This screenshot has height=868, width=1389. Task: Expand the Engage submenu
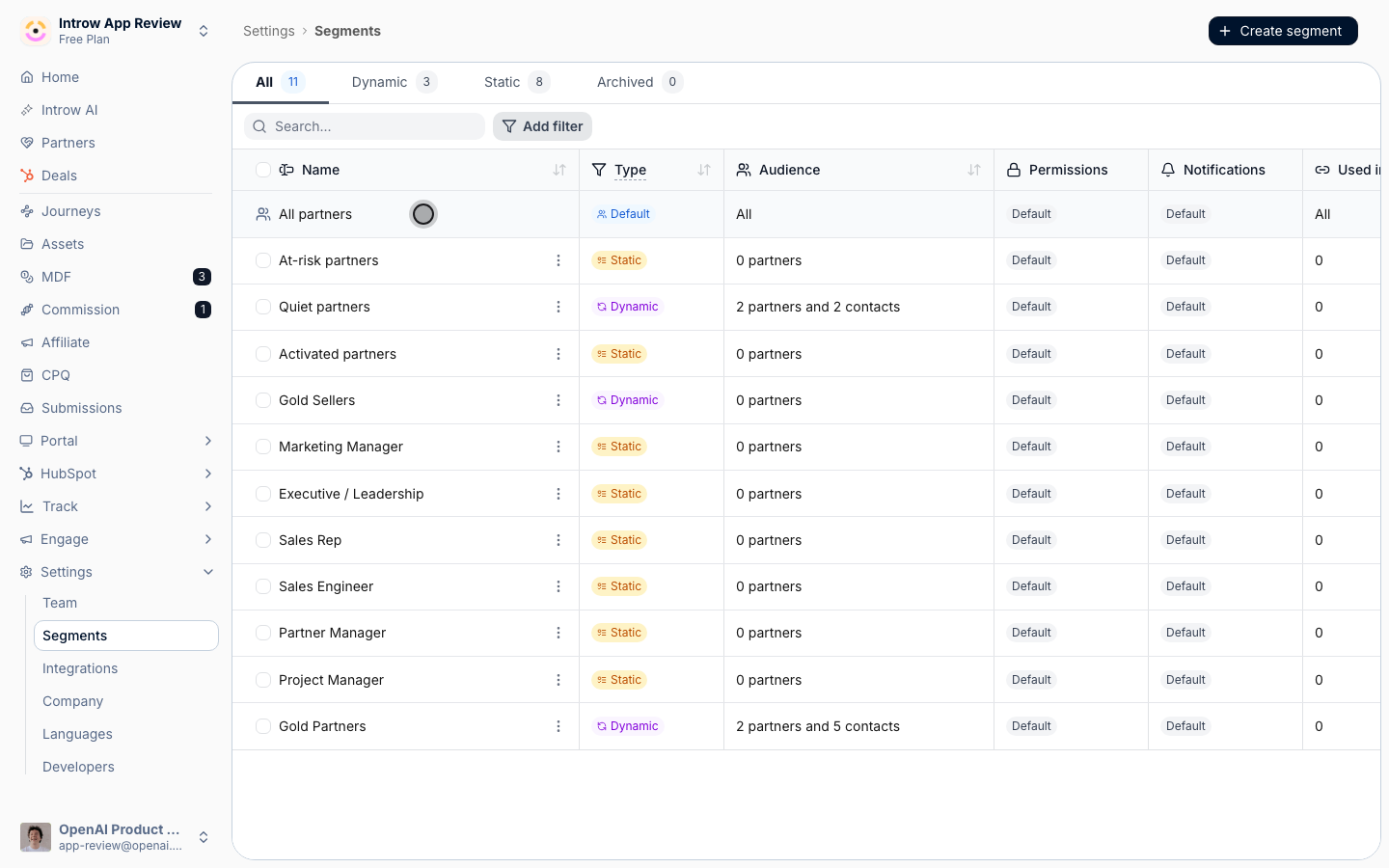pos(208,539)
